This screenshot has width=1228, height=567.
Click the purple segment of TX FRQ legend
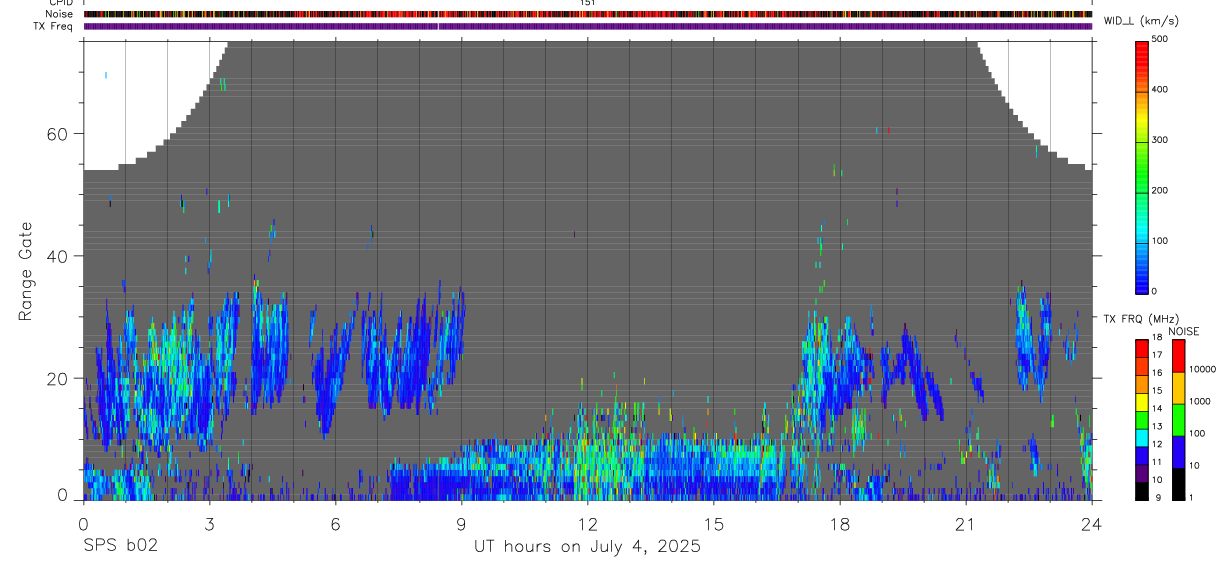[x=1142, y=474]
